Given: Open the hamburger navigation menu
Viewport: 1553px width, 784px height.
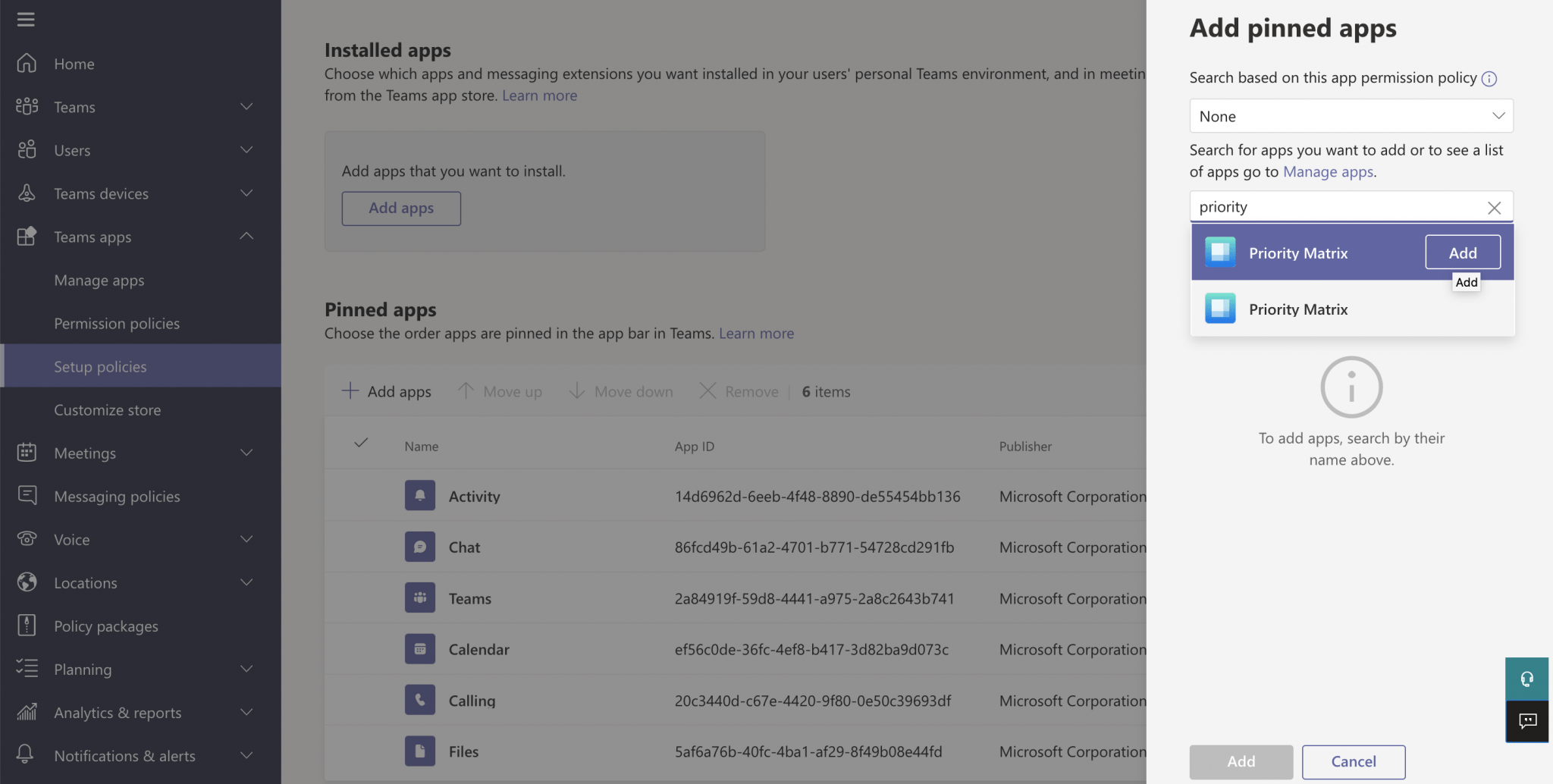Looking at the screenshot, I should pyautogui.click(x=26, y=19).
